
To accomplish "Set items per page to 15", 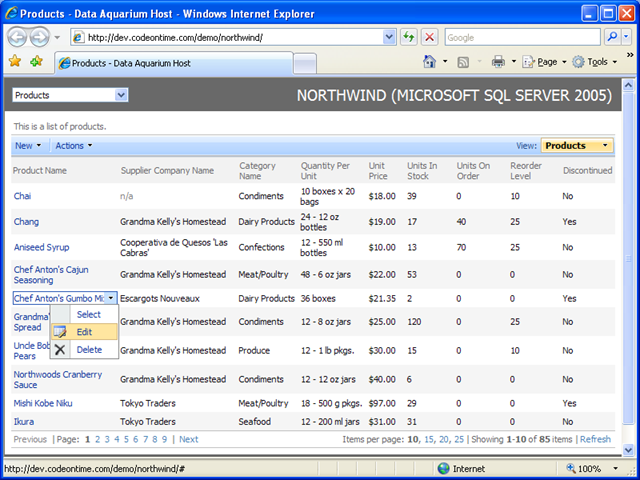I will 429,440.
